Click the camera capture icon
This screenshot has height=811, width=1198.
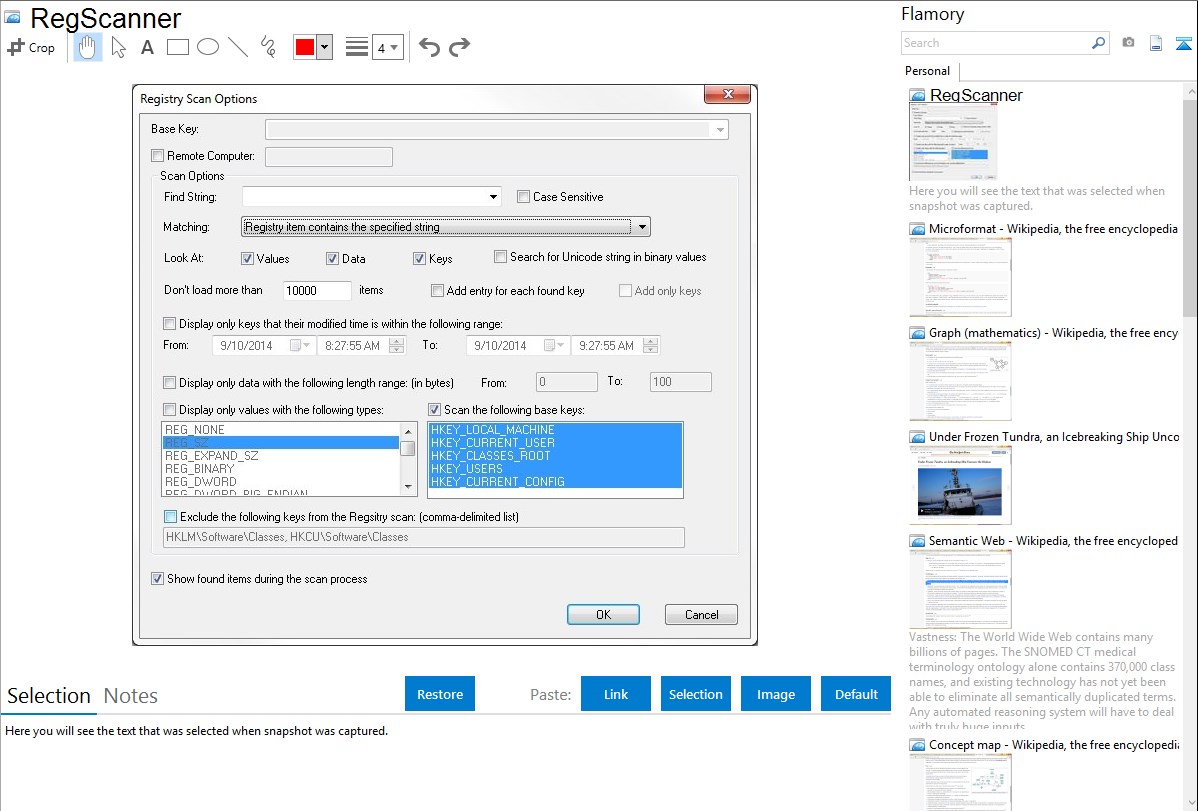pyautogui.click(x=1128, y=43)
